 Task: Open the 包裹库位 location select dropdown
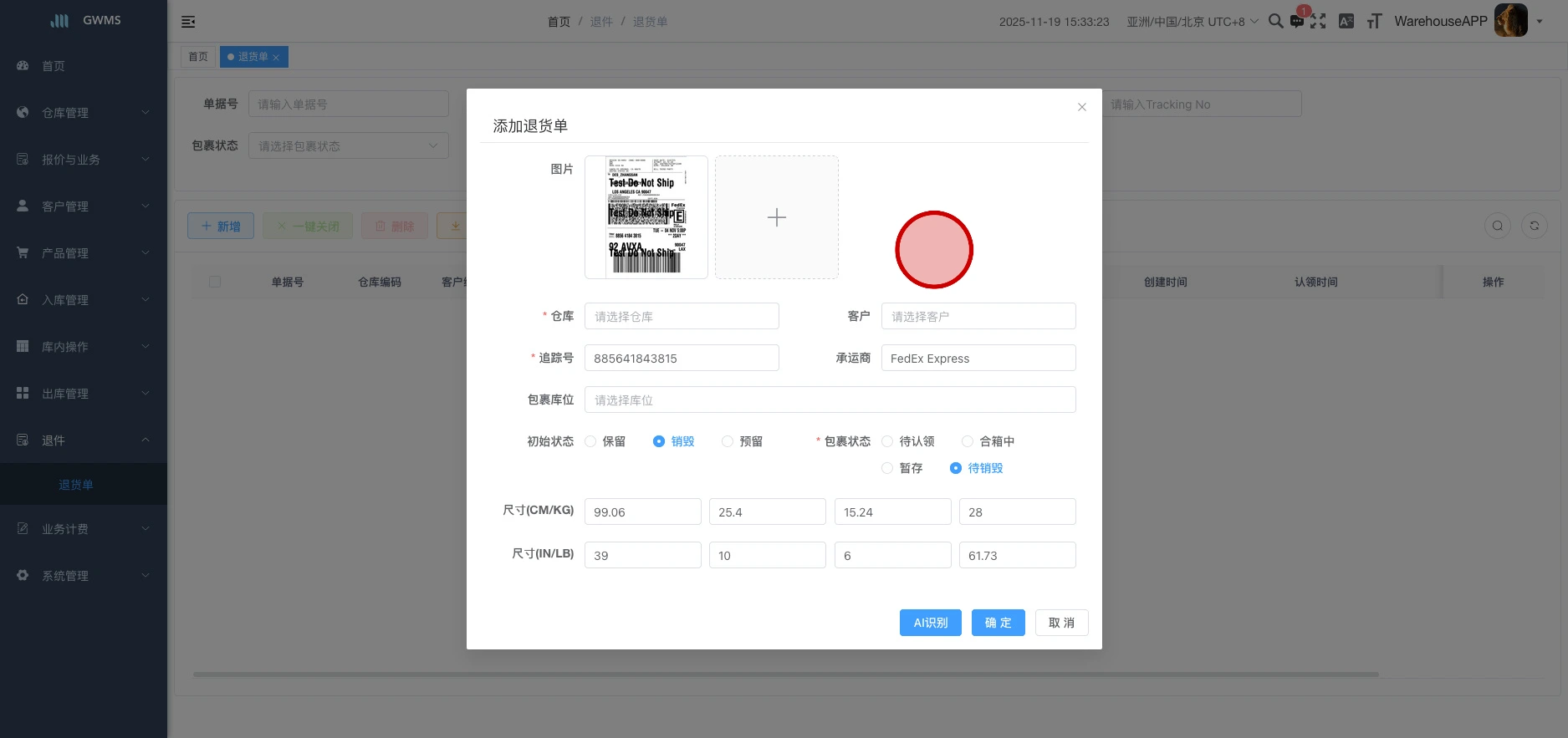click(830, 400)
